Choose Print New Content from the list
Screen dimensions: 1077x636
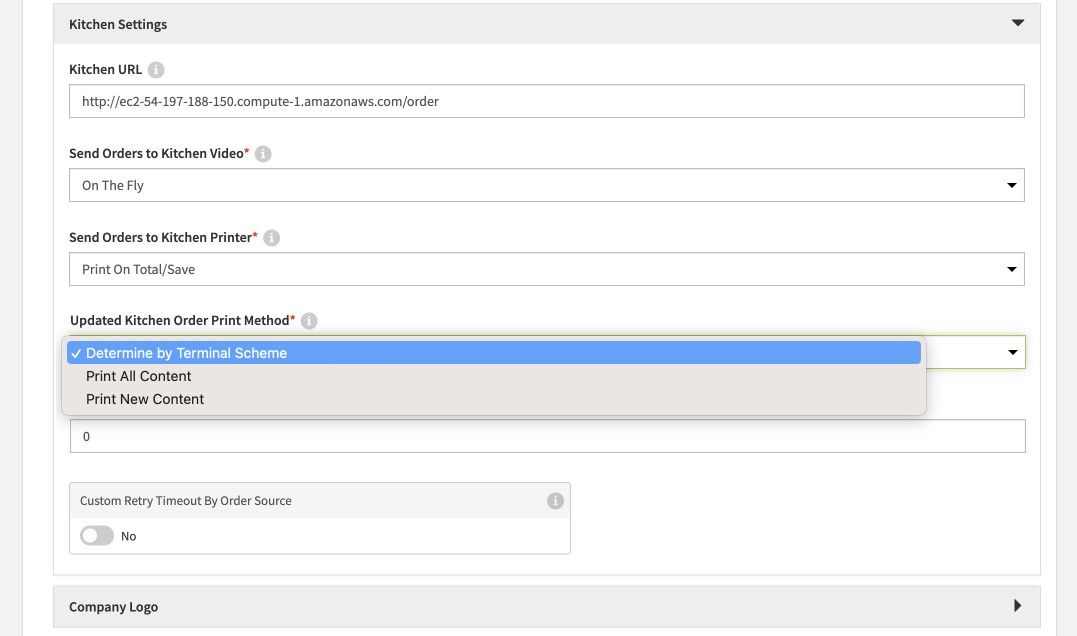click(x=144, y=398)
